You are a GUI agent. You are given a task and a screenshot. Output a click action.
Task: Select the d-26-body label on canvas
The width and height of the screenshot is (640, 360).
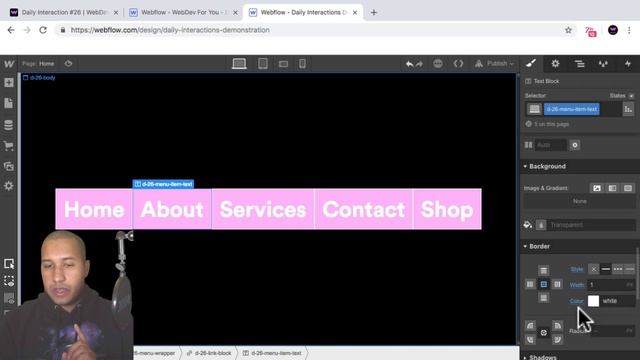pos(39,78)
